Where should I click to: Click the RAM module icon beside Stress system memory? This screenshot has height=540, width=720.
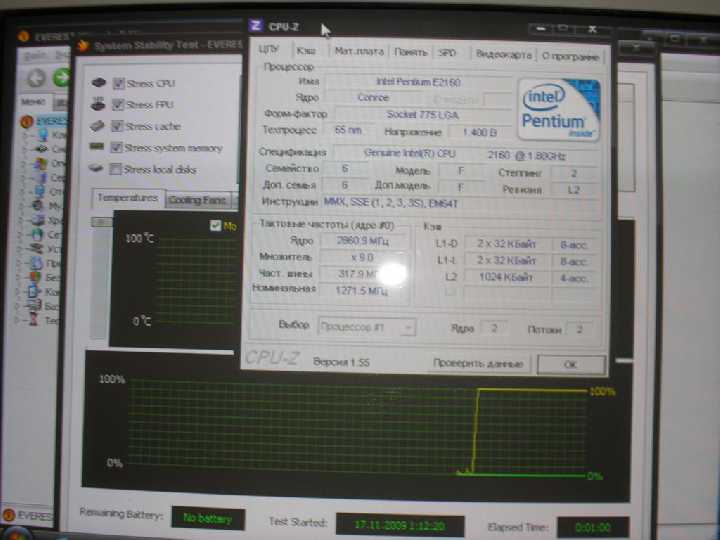pyautogui.click(x=96, y=147)
